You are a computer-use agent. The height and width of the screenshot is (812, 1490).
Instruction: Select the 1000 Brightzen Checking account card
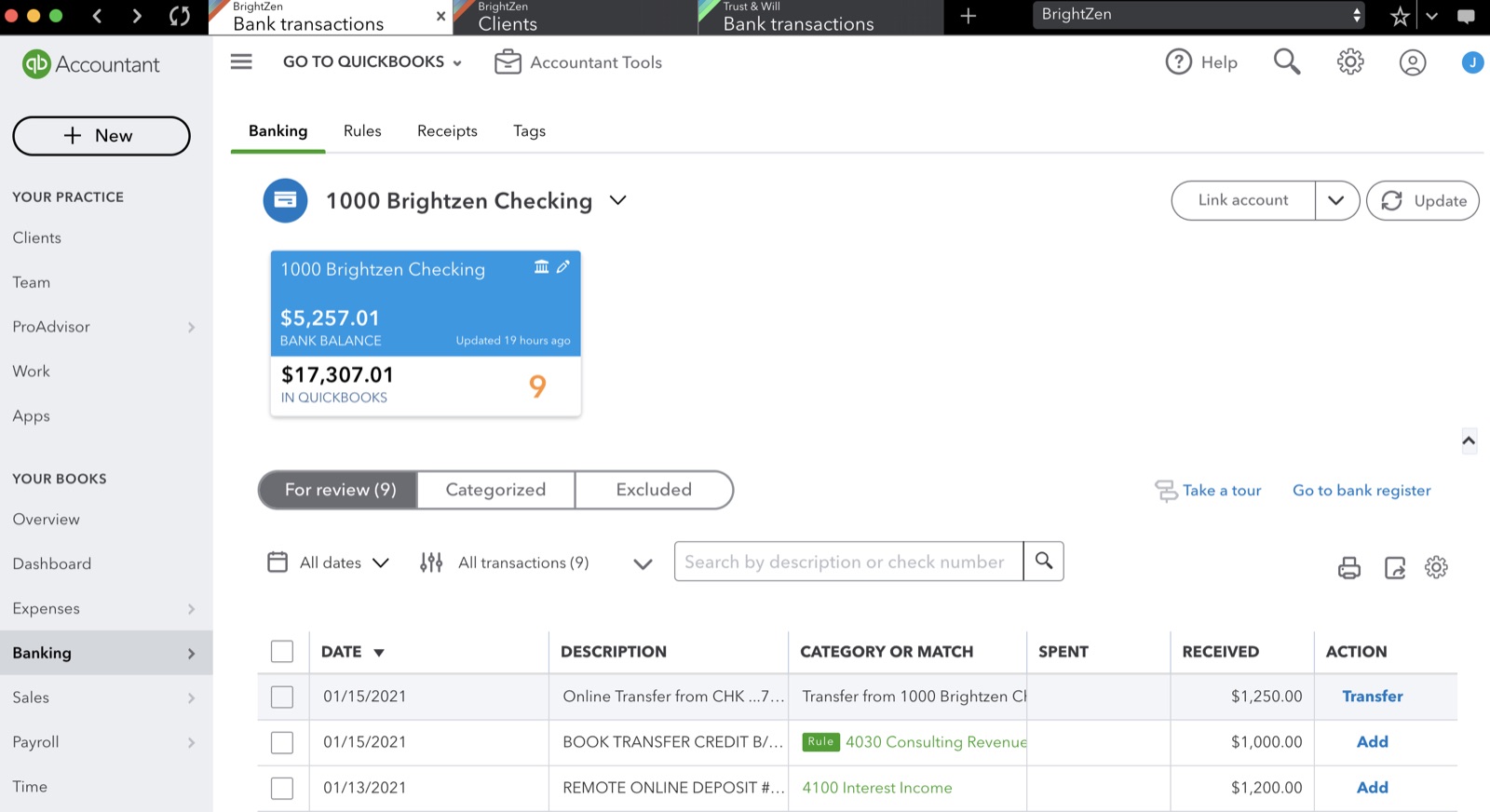click(426, 333)
